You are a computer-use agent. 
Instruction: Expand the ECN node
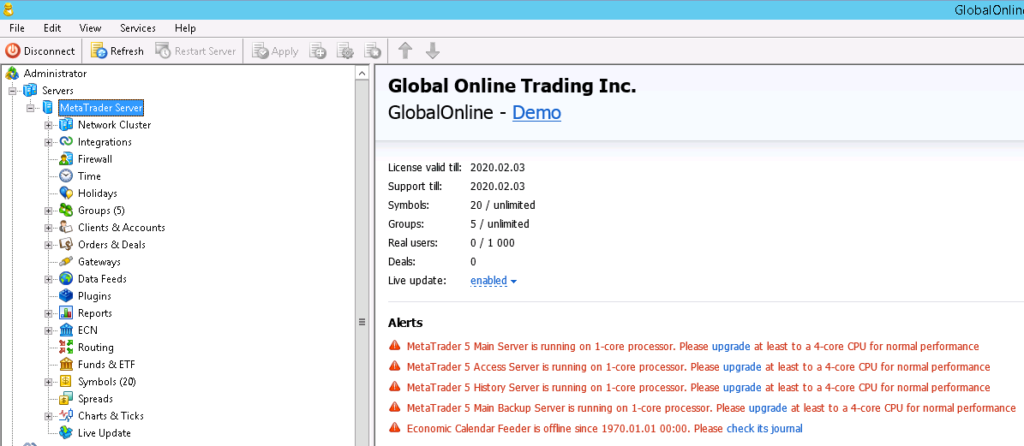[x=48, y=330]
